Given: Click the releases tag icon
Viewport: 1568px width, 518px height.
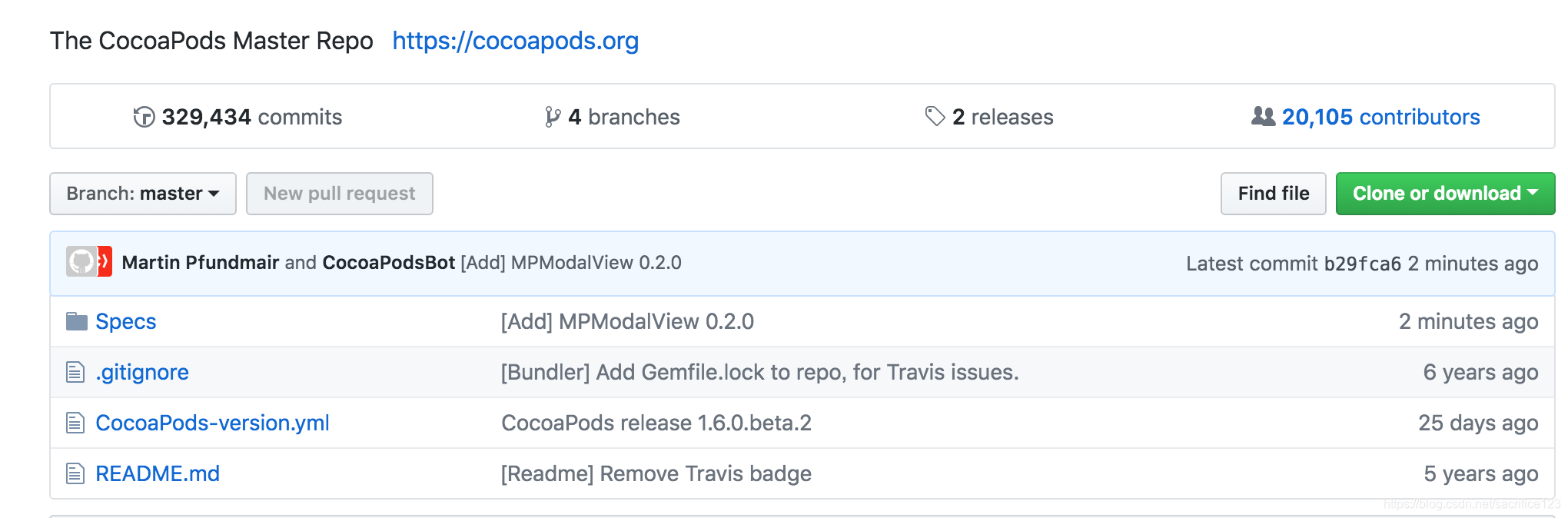Looking at the screenshot, I should click(x=935, y=117).
